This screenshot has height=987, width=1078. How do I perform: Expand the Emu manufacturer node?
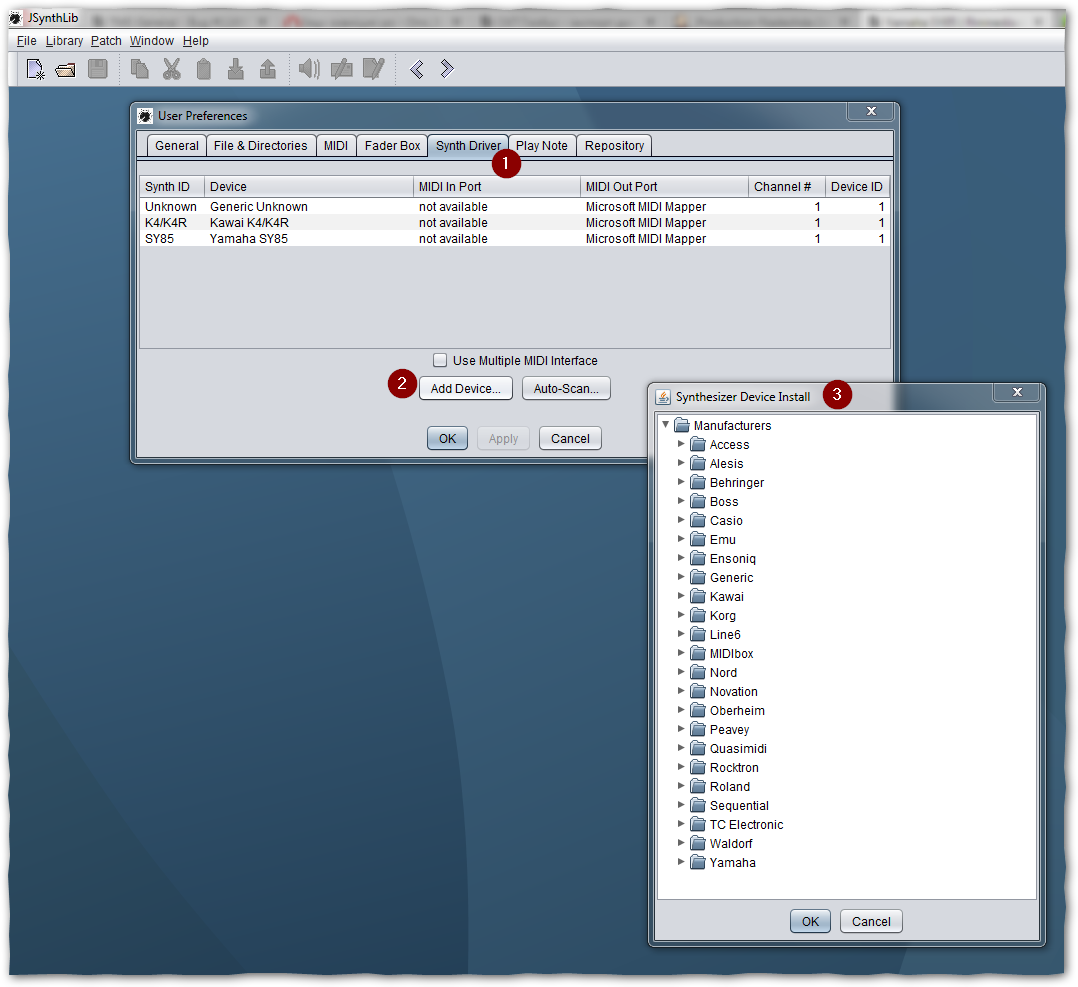(x=681, y=539)
